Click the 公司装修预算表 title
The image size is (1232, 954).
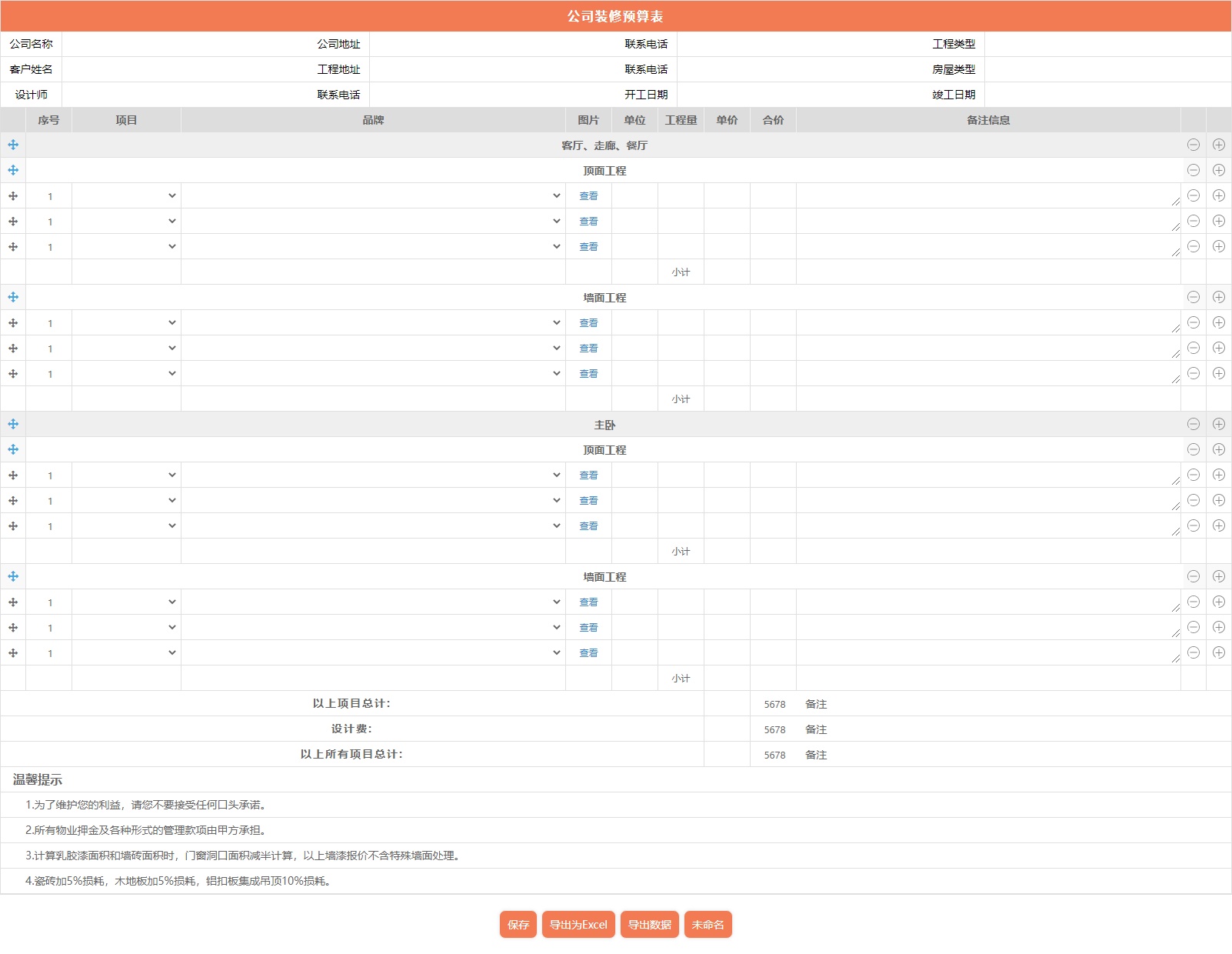tap(615, 16)
